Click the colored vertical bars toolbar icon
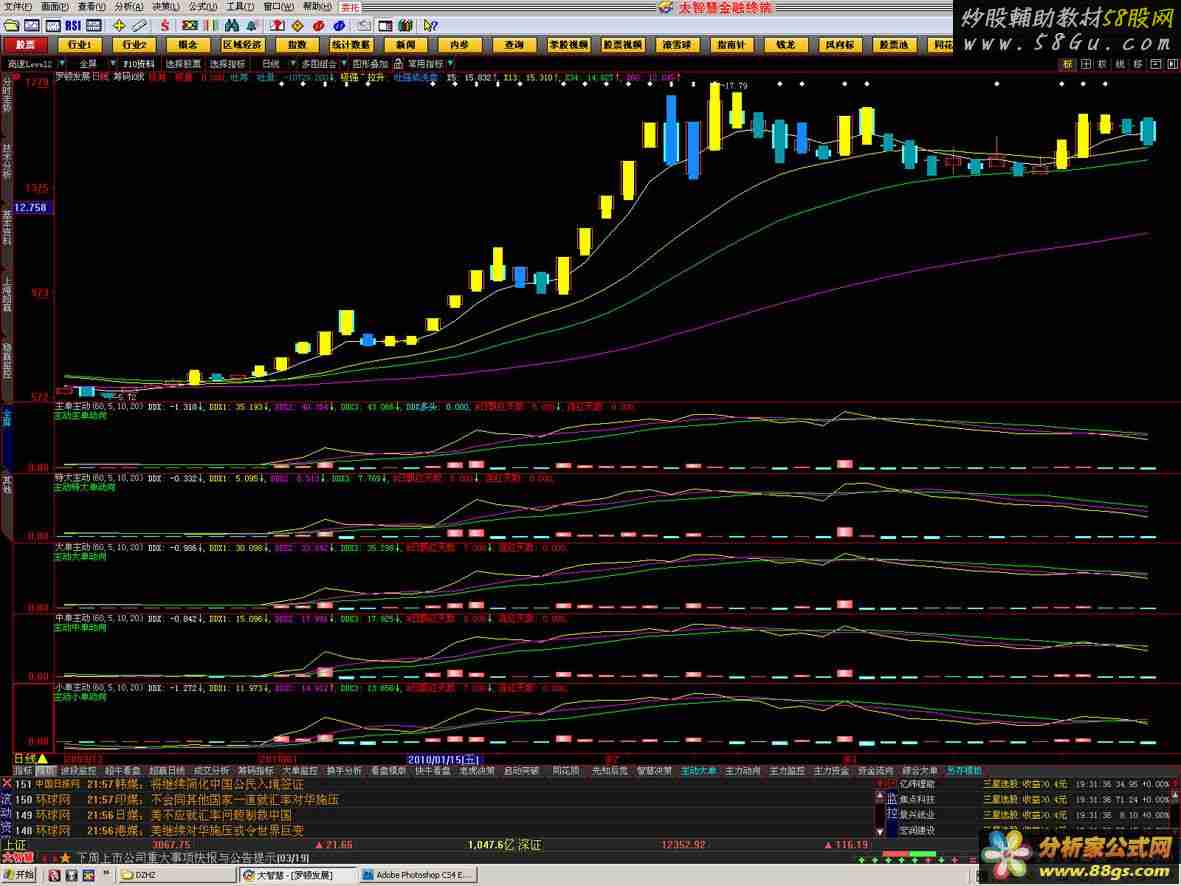1181x886 pixels. coord(209,26)
